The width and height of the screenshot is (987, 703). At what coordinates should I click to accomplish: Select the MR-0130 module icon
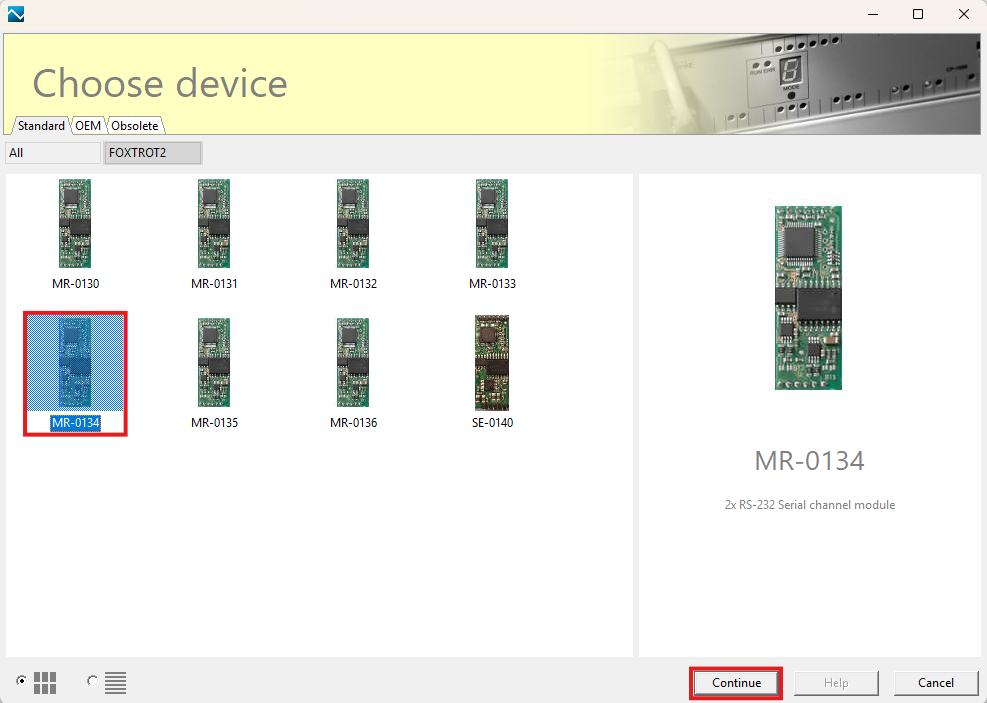click(75, 223)
